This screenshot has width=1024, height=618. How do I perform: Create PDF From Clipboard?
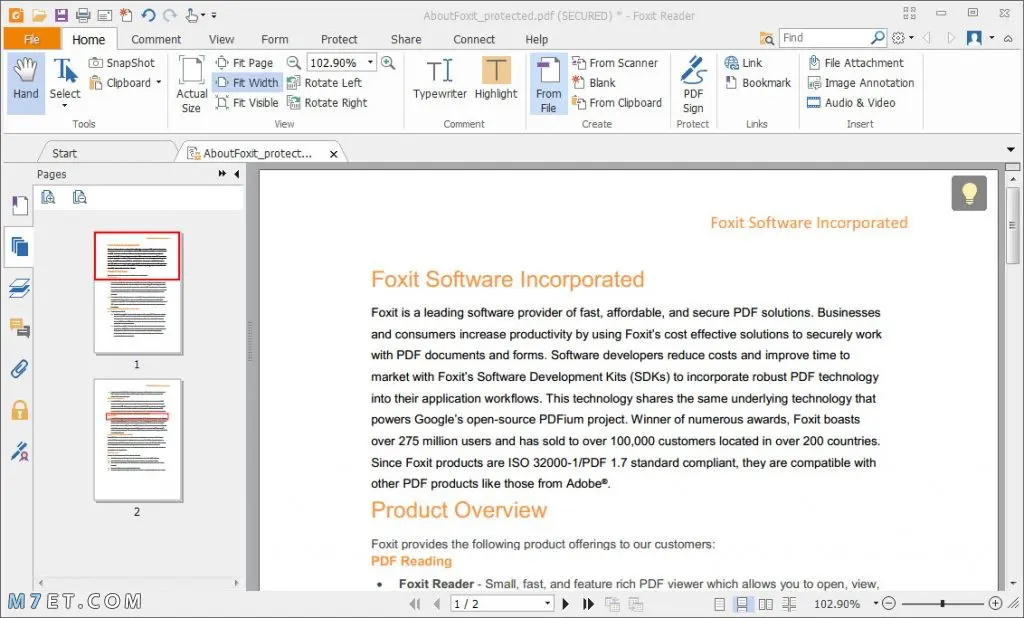pyautogui.click(x=616, y=103)
